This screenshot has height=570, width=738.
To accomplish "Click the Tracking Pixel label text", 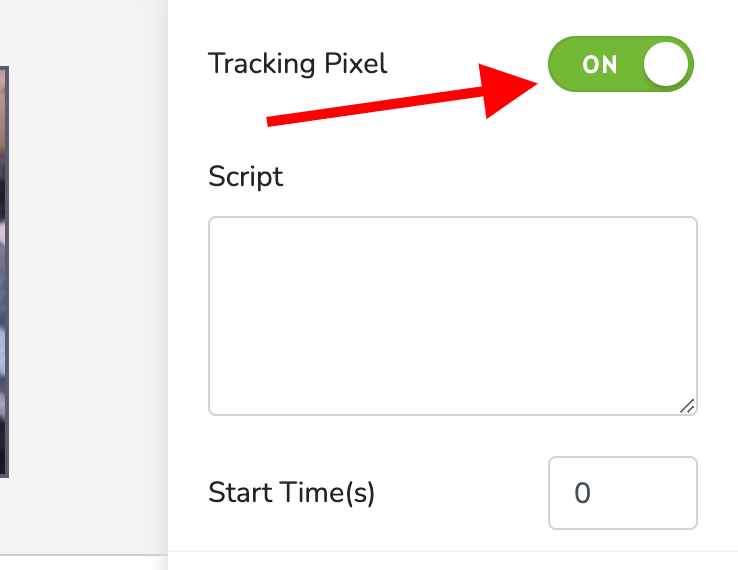I will click(x=297, y=64).
